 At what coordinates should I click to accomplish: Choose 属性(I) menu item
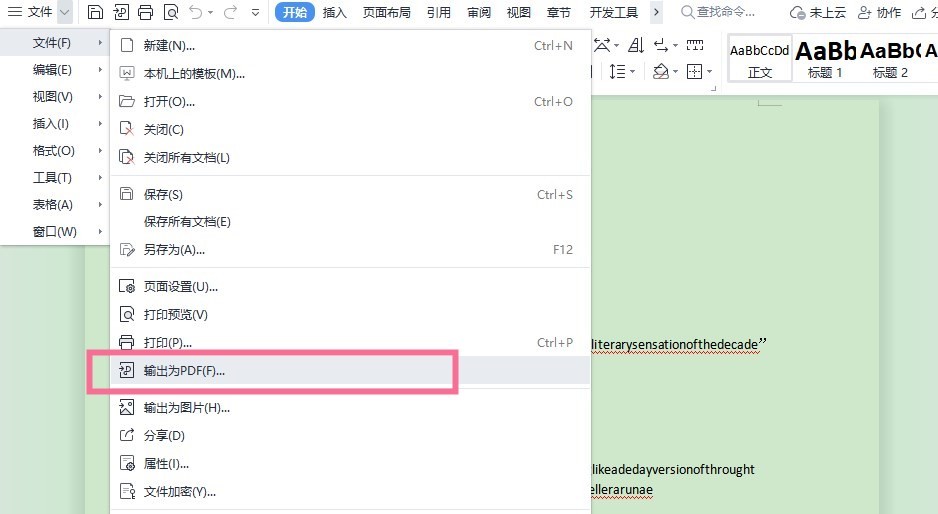click(351, 464)
